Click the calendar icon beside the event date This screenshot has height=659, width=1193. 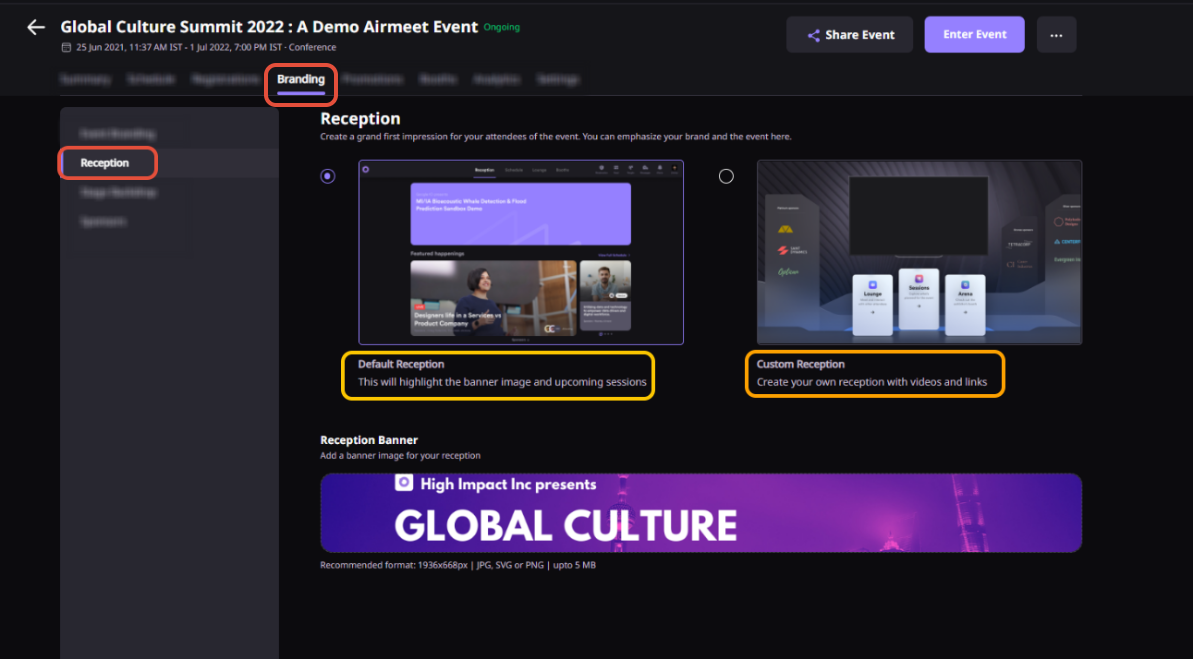[66, 47]
